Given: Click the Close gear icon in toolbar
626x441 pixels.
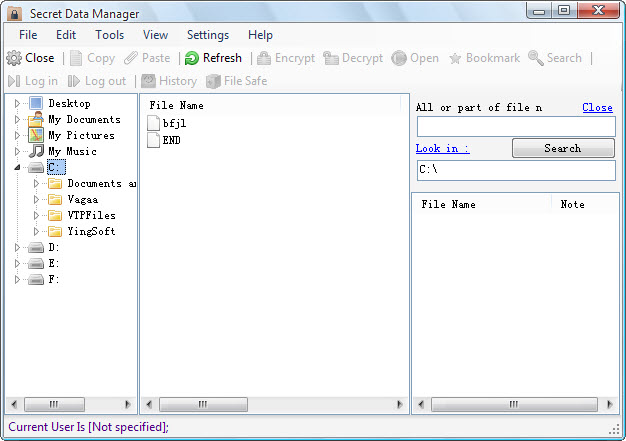Looking at the screenshot, I should [x=14, y=58].
